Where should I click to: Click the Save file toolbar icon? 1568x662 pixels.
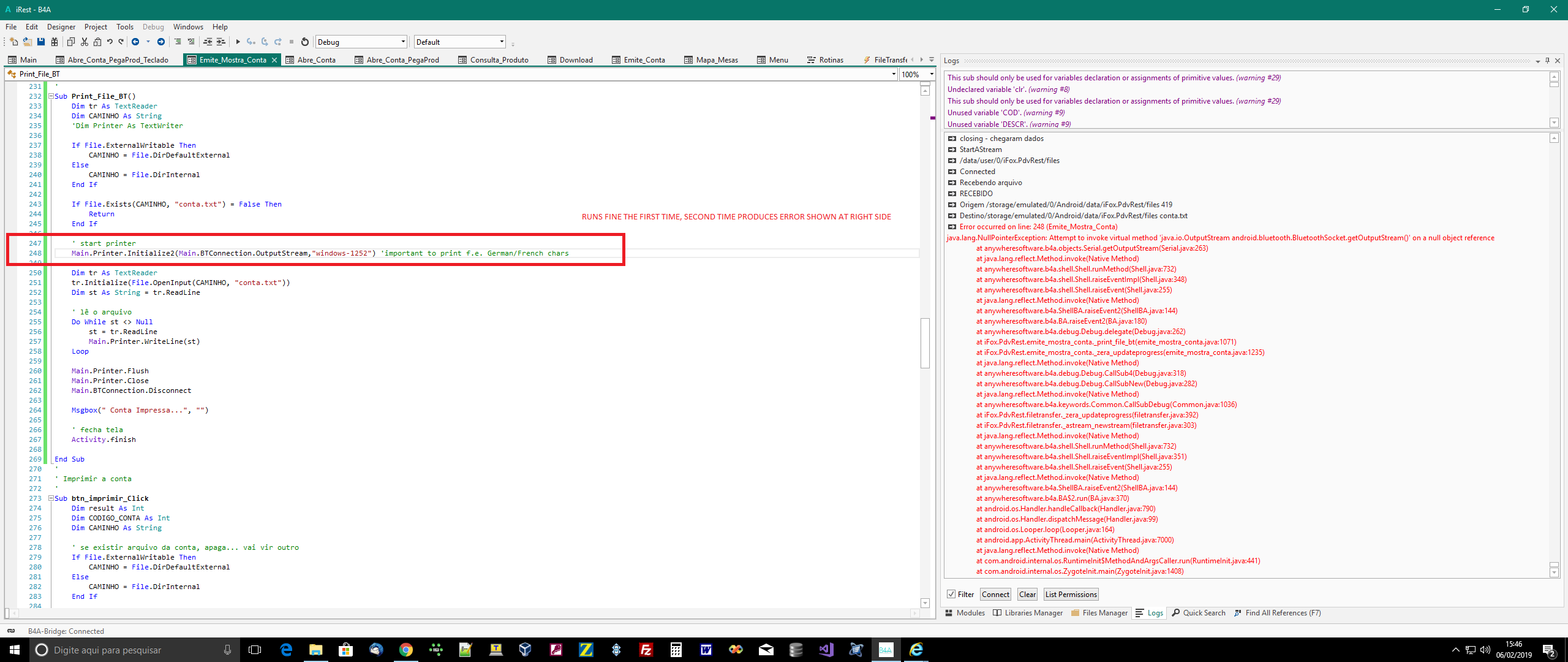(x=41, y=42)
